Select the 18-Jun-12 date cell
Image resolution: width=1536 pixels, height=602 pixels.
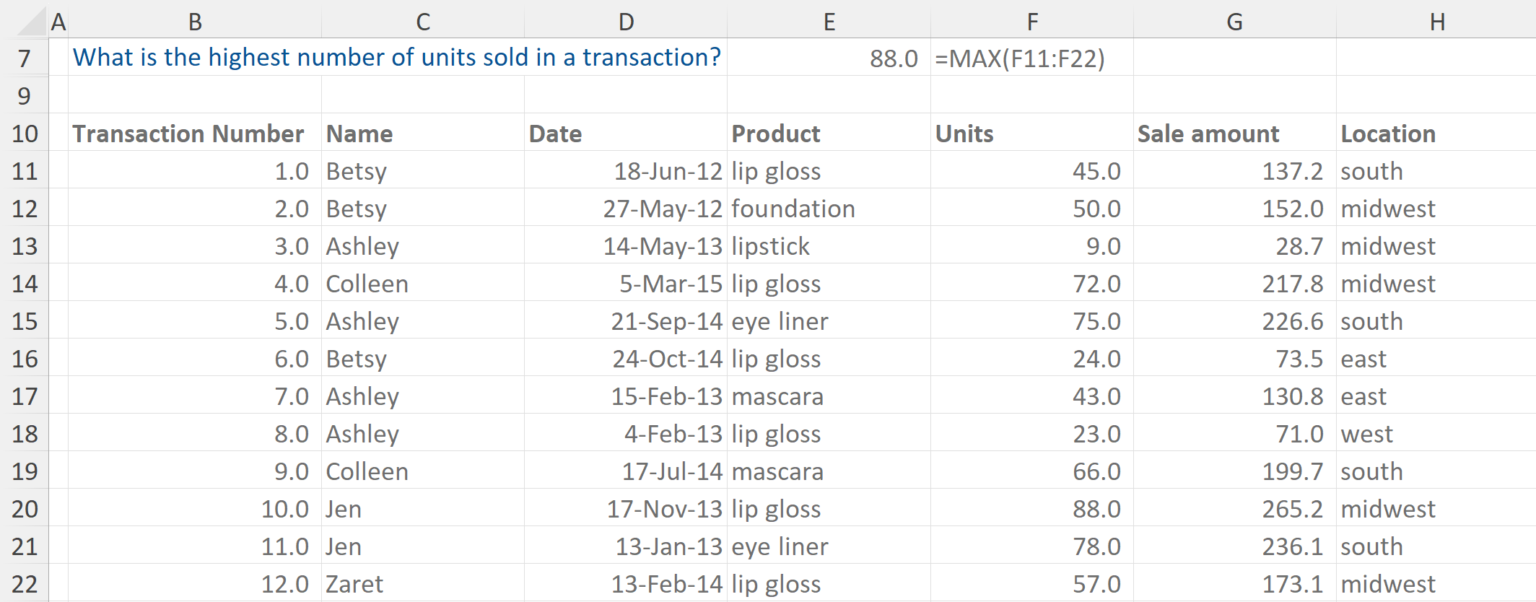(x=626, y=170)
